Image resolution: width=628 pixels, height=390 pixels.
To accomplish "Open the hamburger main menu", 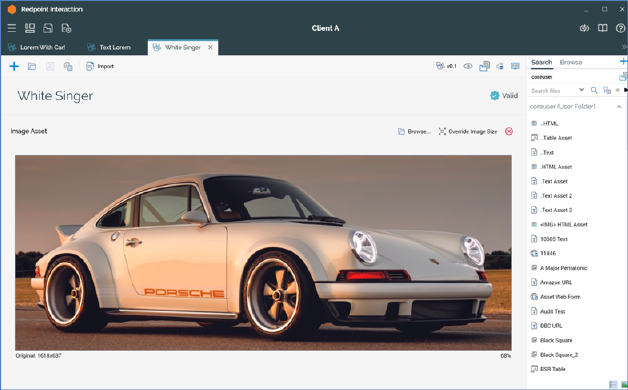I will click(12, 28).
